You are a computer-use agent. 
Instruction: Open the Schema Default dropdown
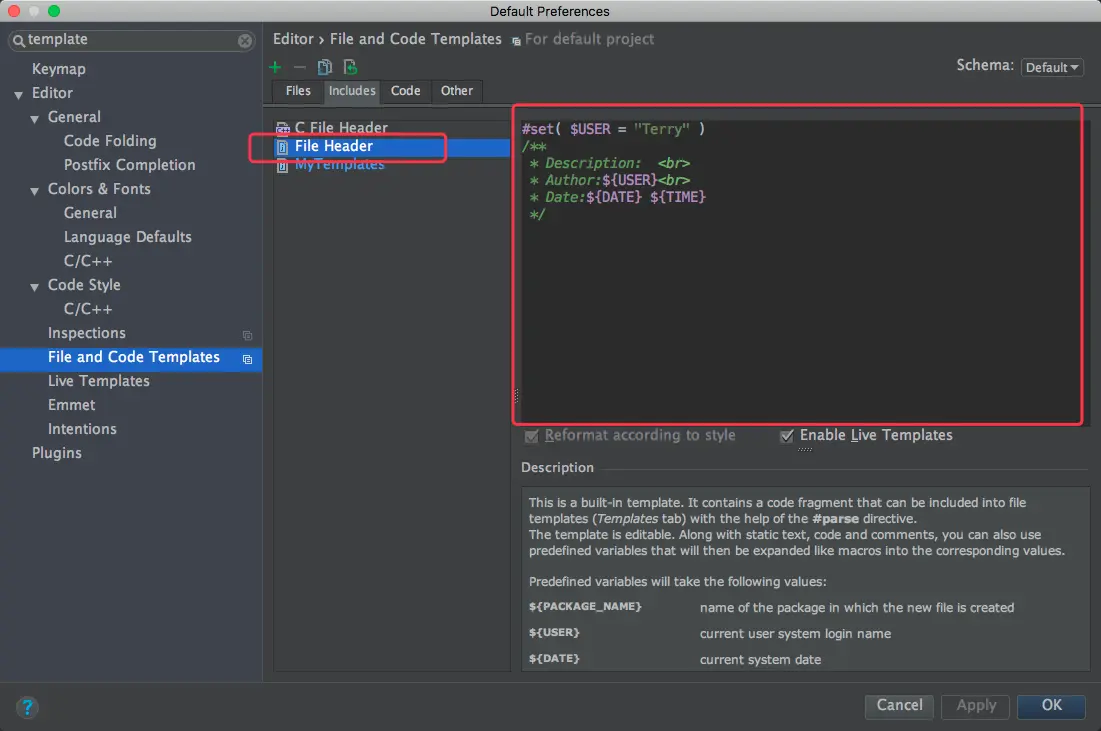[1052, 67]
